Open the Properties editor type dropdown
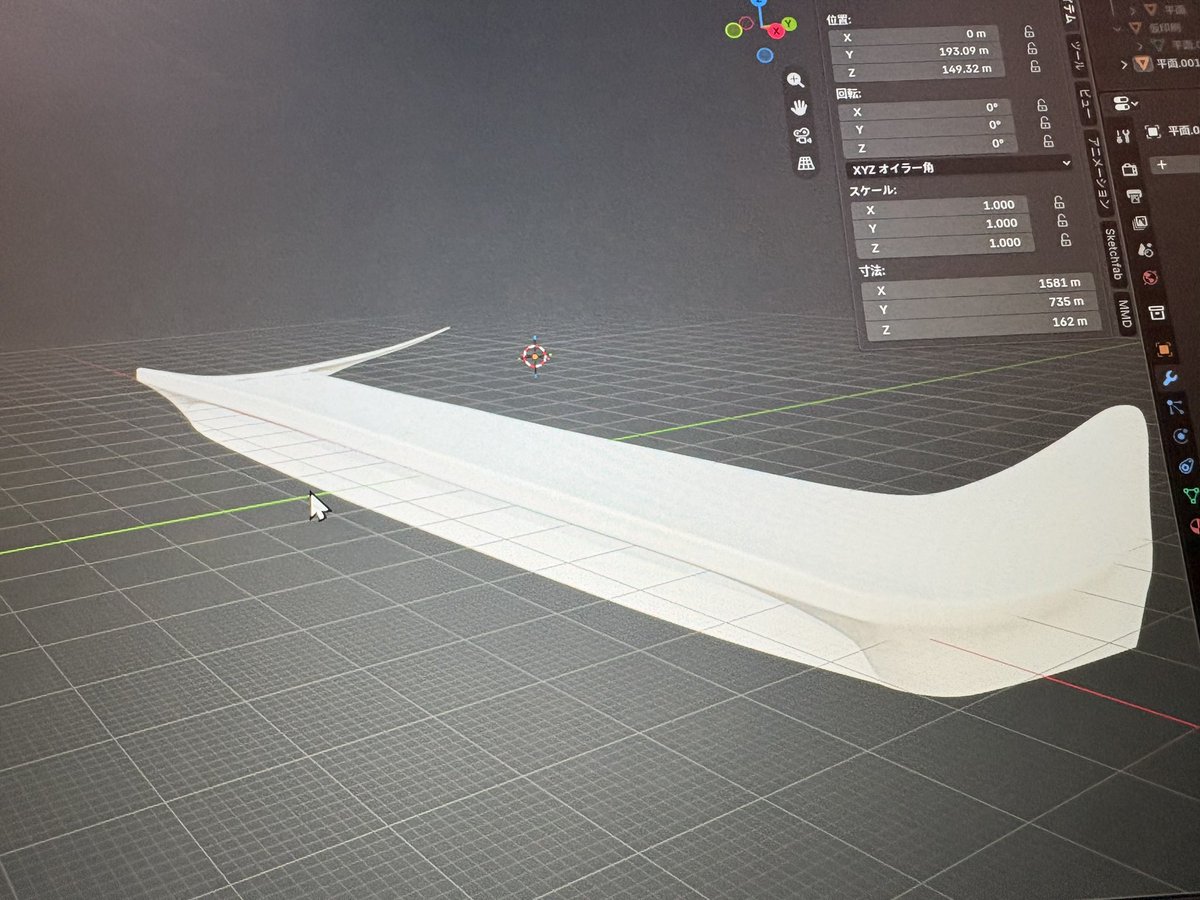This screenshot has height=900, width=1200. [x=1125, y=103]
